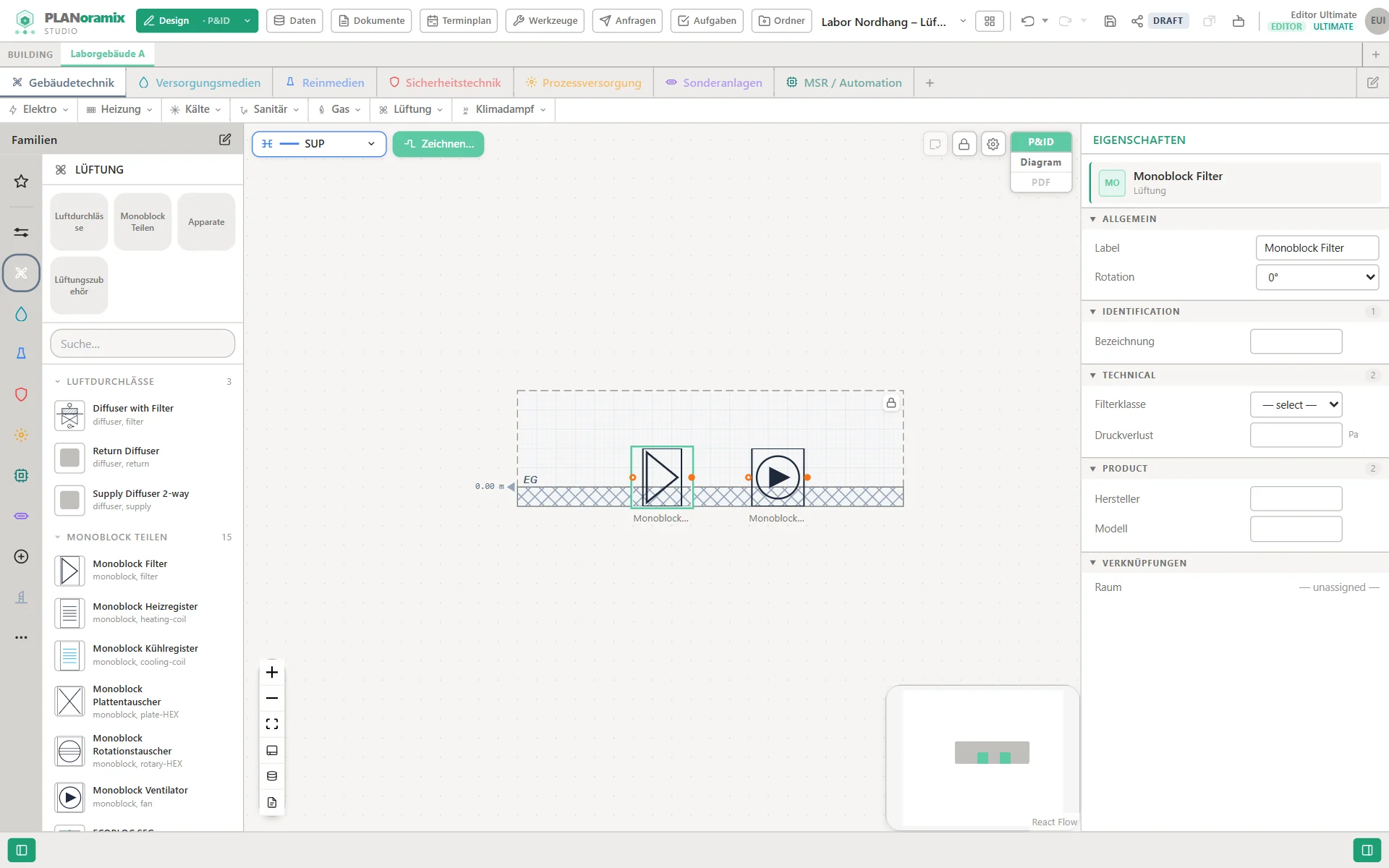Click the Zeichnen... button

438,144
